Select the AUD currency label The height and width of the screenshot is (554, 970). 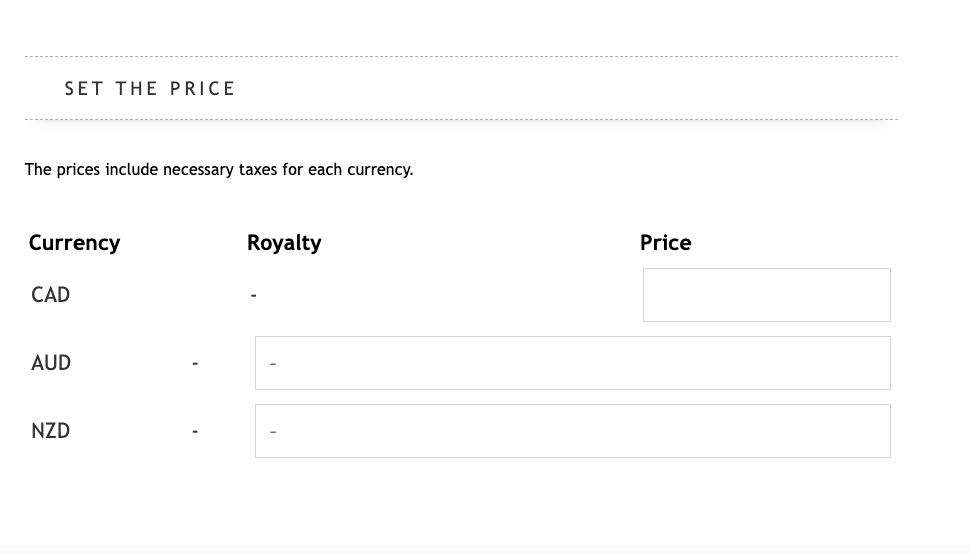51,363
